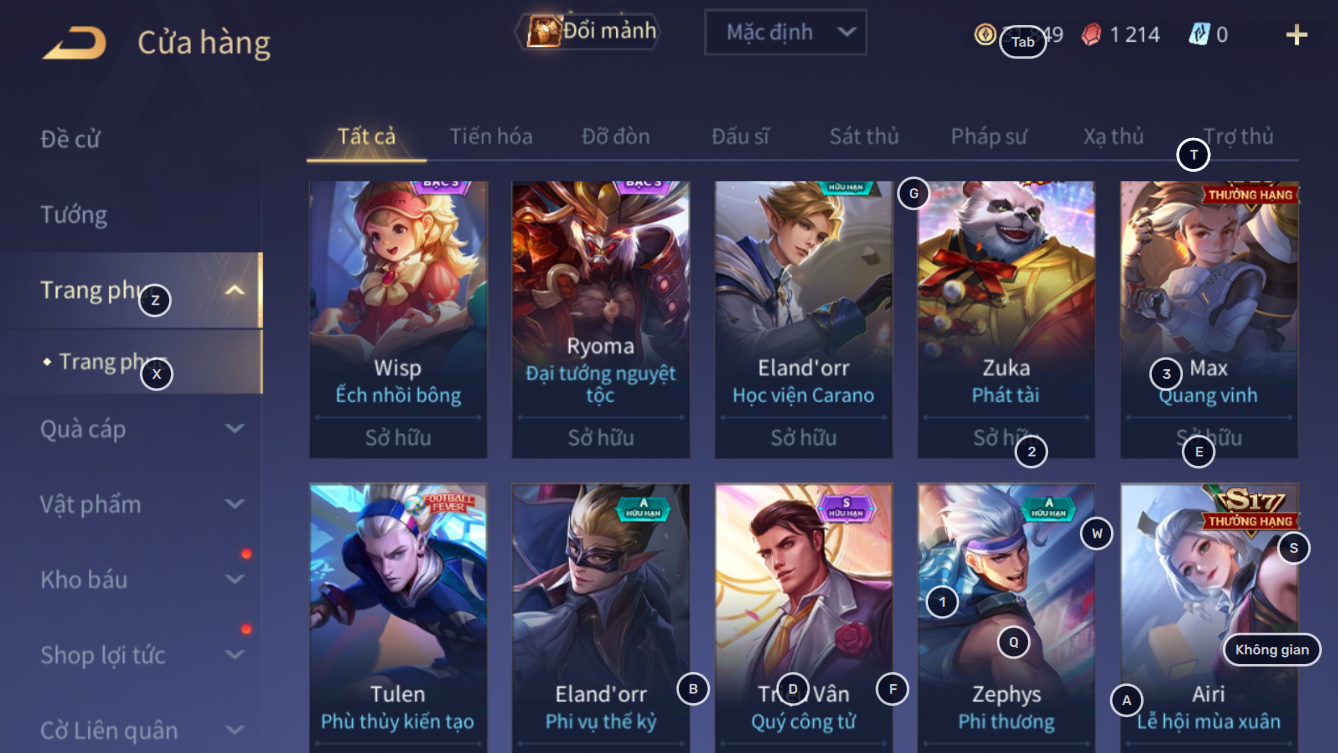This screenshot has width=1338, height=753.
Task: Click the red ruby currency icon
Action: coord(1091,34)
